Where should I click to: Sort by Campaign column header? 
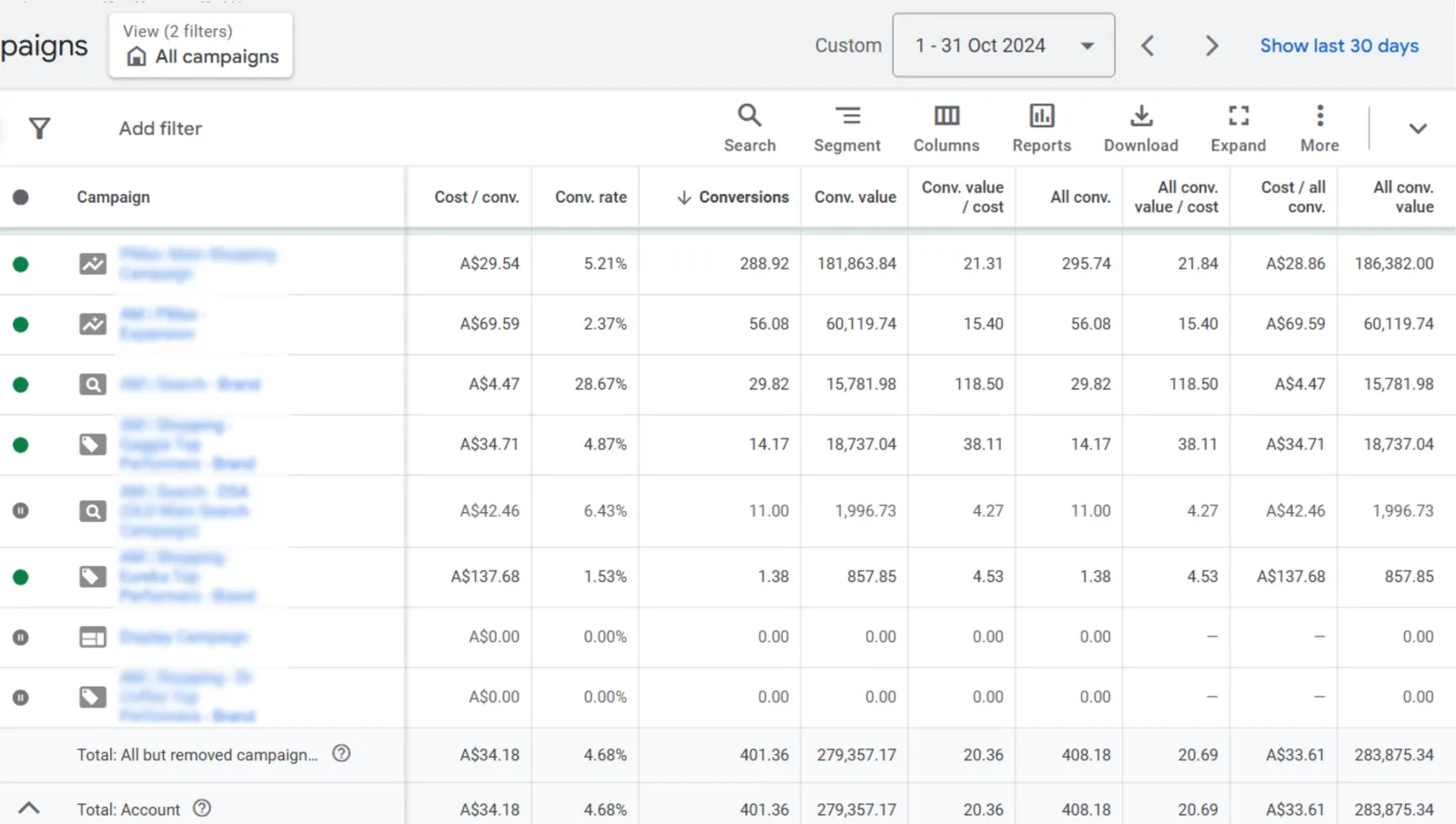click(113, 196)
